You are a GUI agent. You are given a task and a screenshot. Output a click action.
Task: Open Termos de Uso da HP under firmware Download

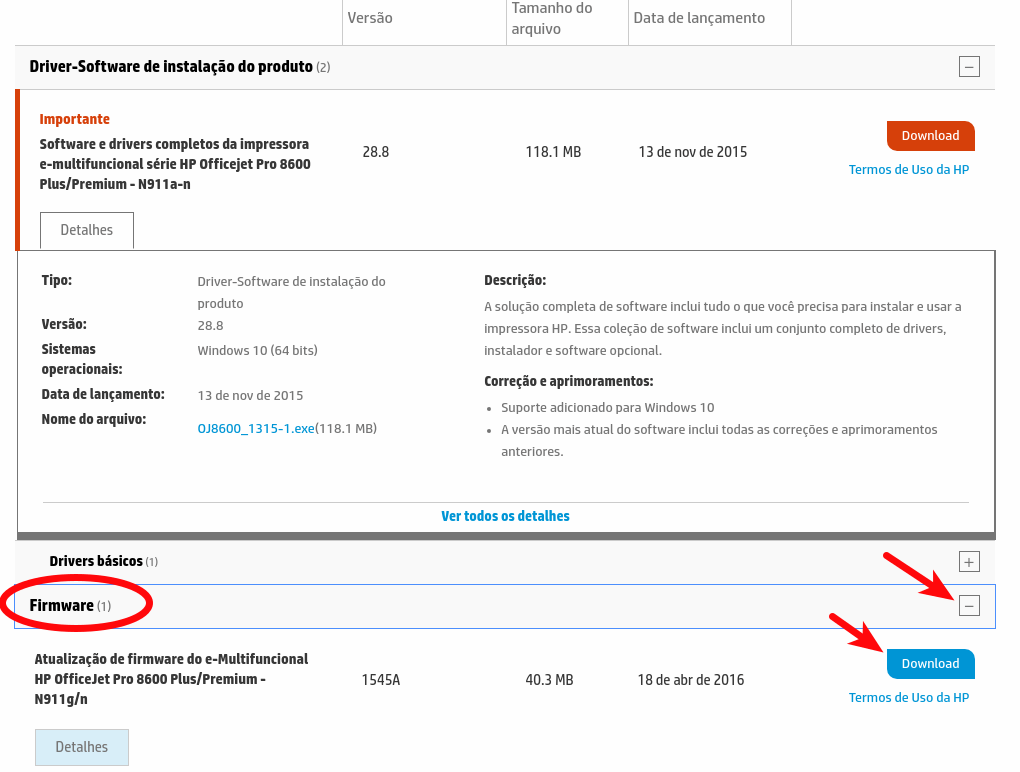coord(909,698)
